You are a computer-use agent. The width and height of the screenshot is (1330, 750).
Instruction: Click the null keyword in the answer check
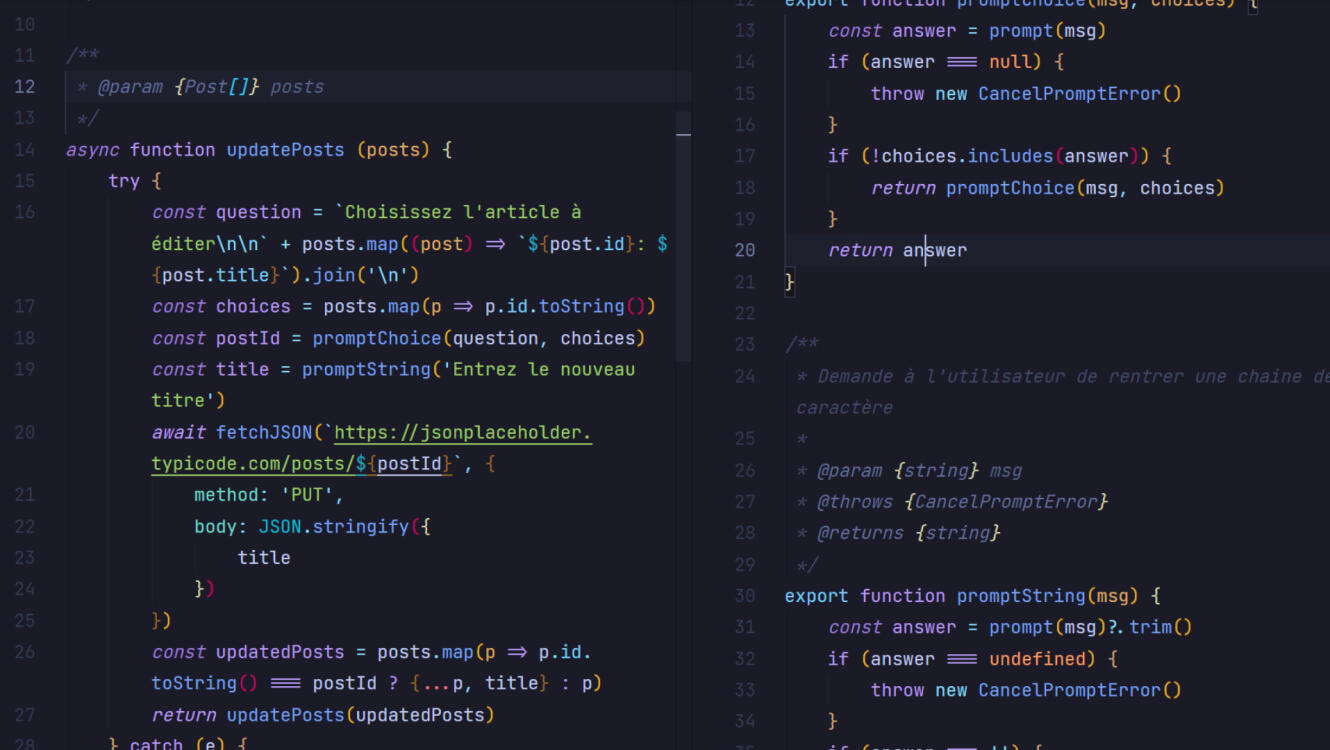click(x=1009, y=62)
